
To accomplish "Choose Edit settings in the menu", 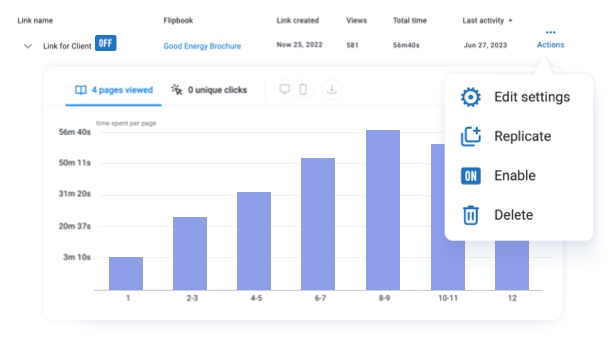I will coord(532,97).
